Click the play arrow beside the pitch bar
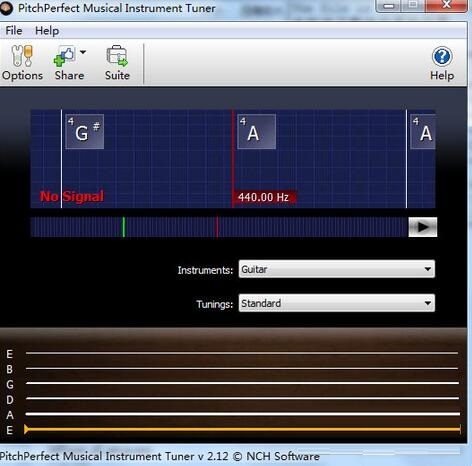This screenshot has width=472, height=466. [423, 227]
